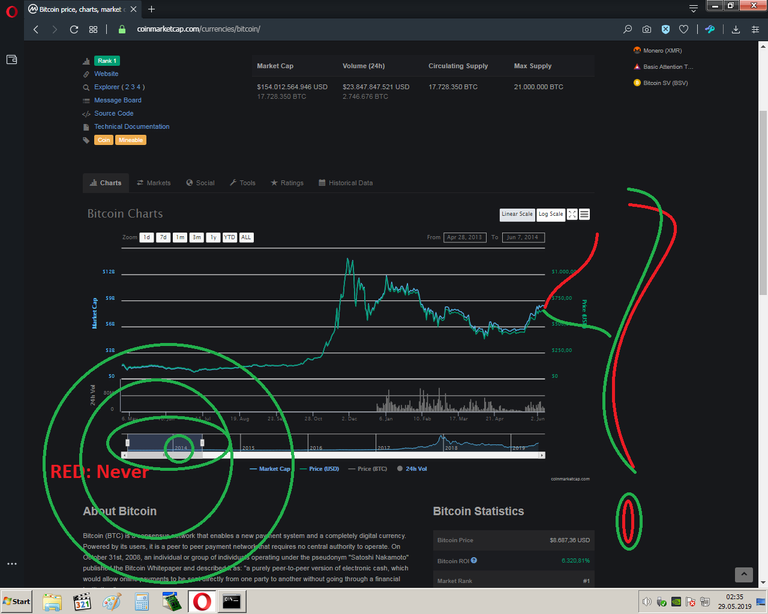Viewport: 768px width, 614px height.
Task: Switch to the Charts tab
Action: [x=106, y=183]
